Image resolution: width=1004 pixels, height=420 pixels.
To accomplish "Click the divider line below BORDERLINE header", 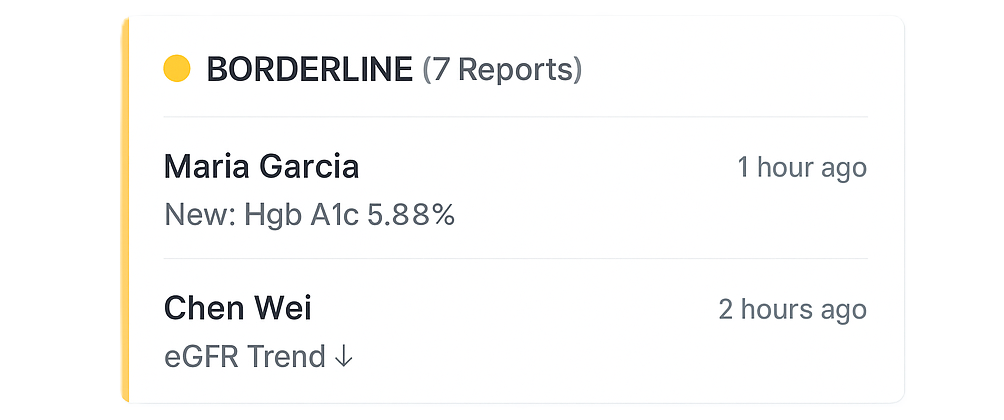I will pos(515,116).
